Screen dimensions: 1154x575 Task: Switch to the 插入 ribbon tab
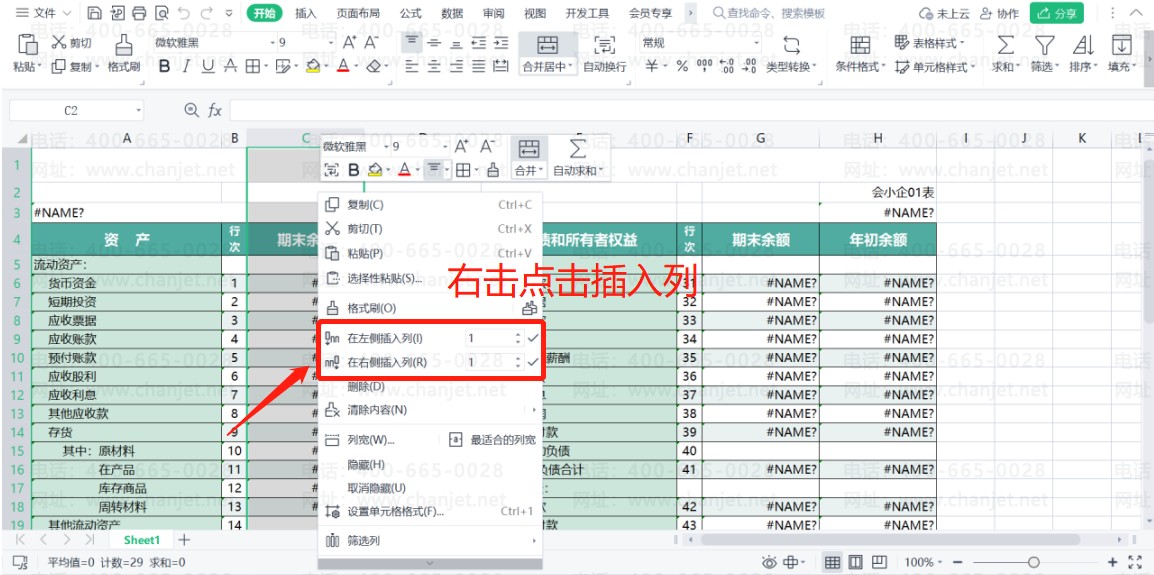(305, 13)
